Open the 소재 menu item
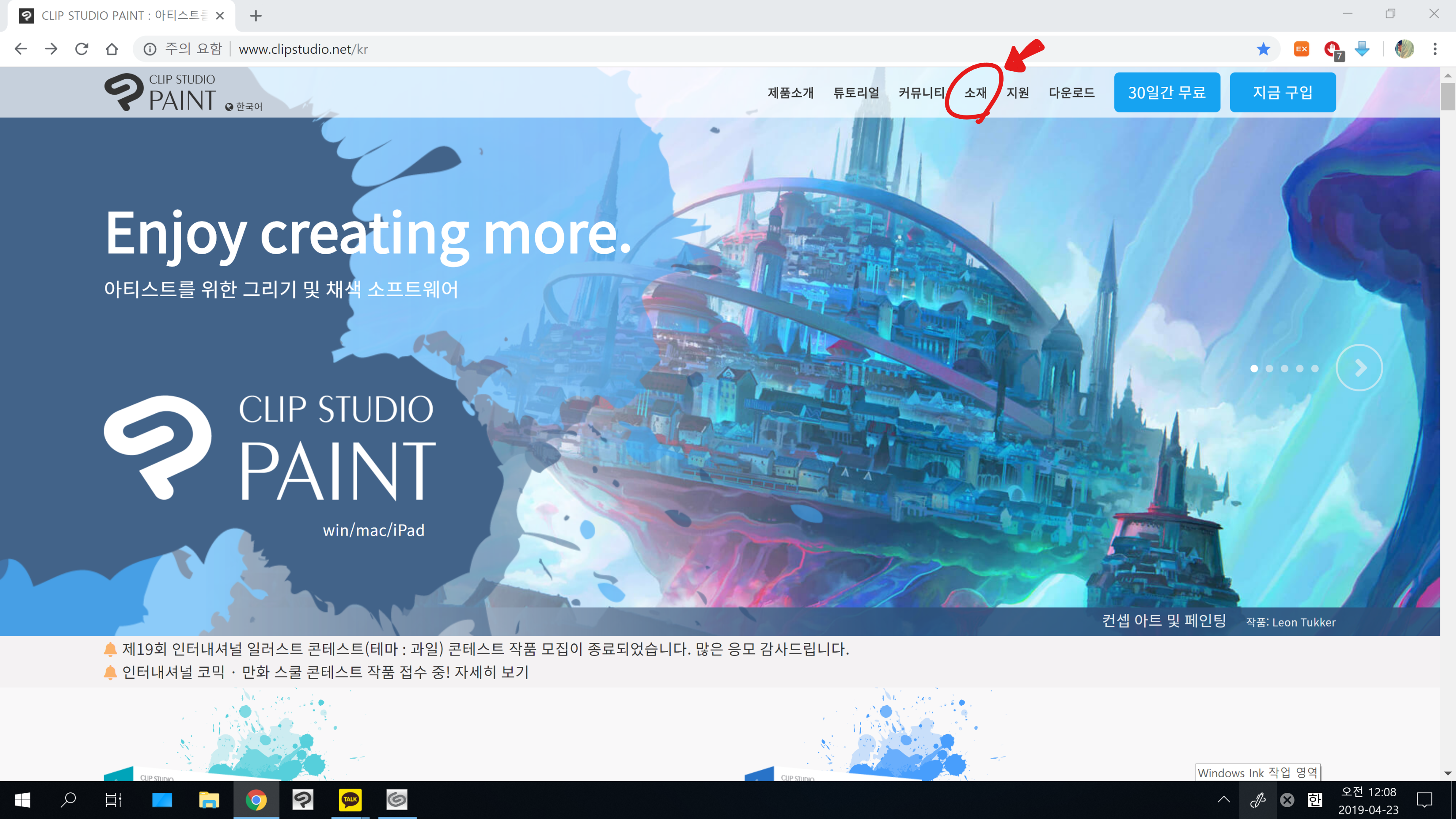Viewport: 1456px width, 819px height. tap(976, 93)
